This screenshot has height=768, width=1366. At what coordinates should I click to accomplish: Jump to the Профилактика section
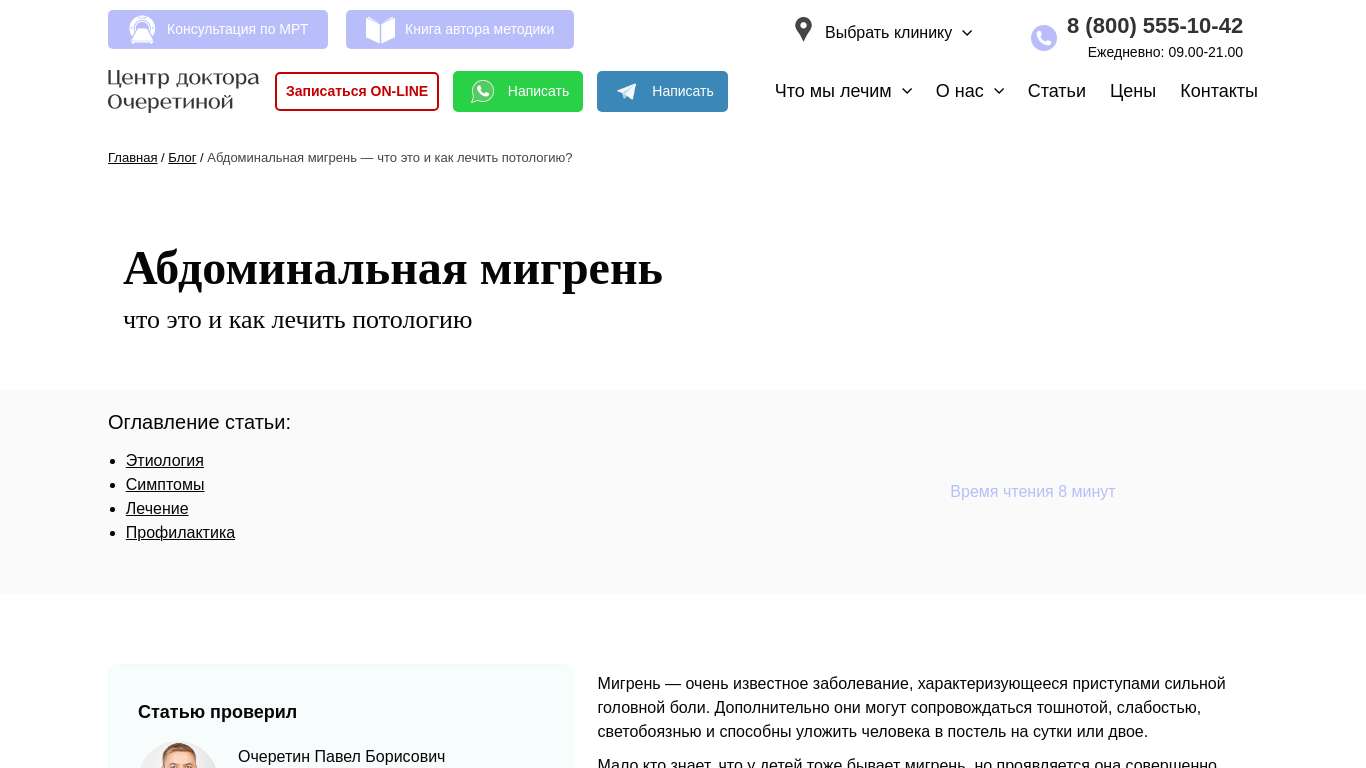click(x=180, y=533)
